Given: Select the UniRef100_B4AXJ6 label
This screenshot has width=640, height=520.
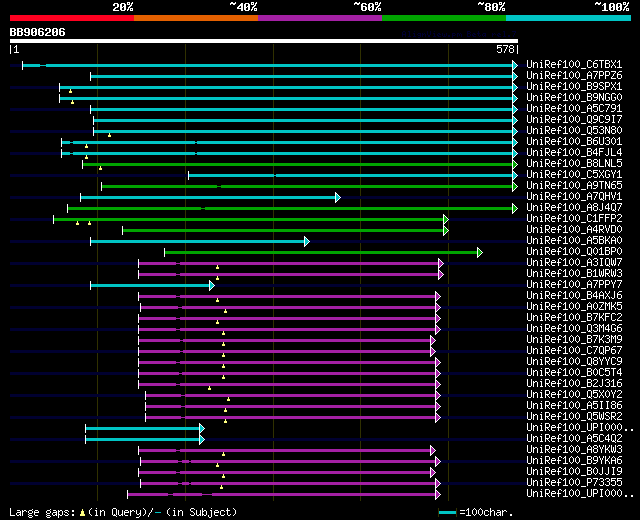Looking at the screenshot, I should coord(574,296).
